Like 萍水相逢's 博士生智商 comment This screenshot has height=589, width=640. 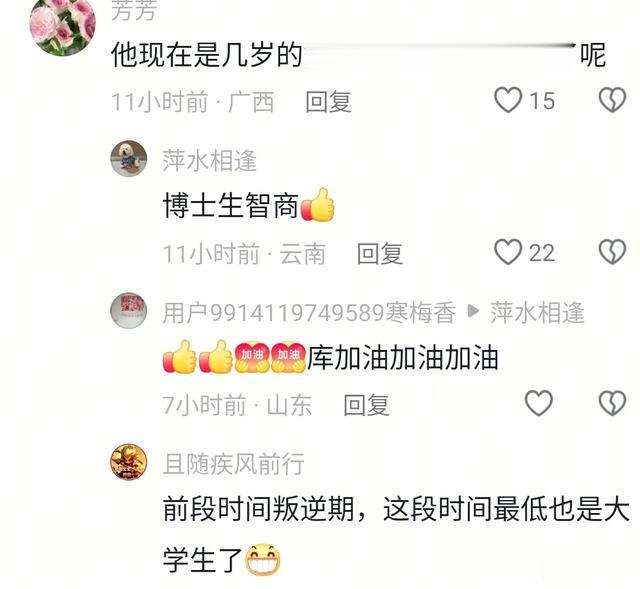point(508,252)
